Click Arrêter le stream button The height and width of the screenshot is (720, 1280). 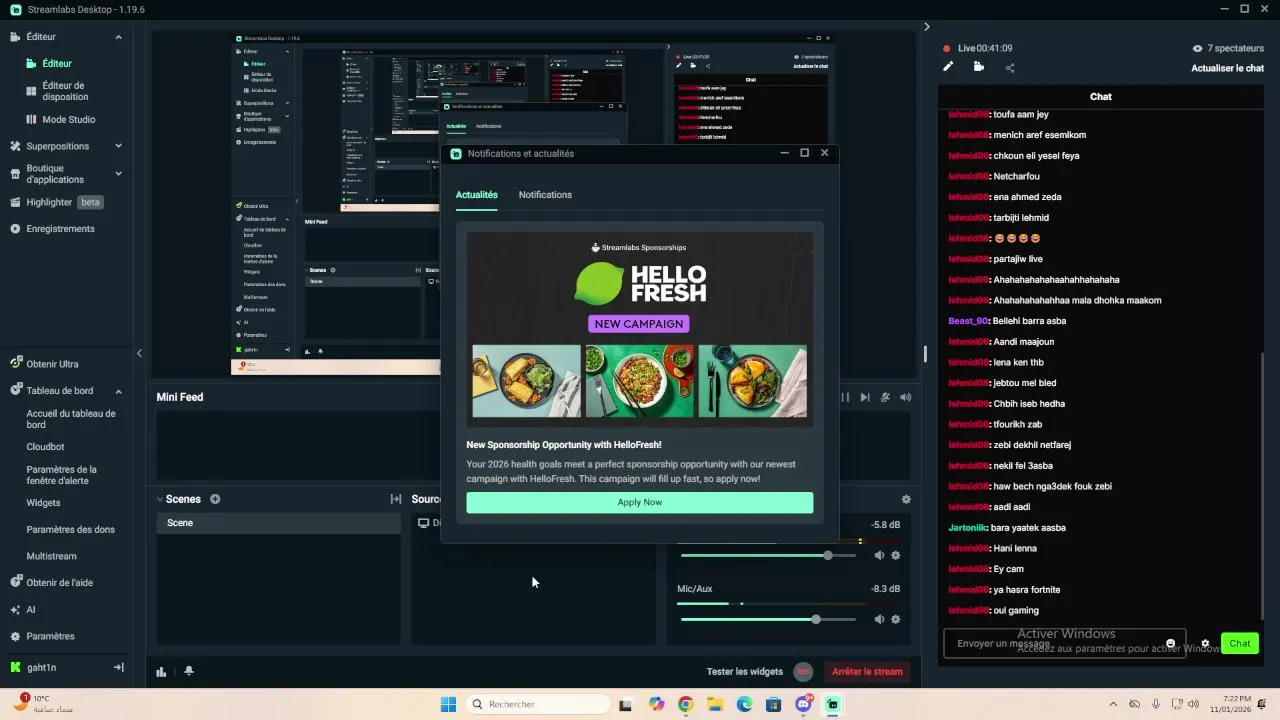tap(867, 672)
